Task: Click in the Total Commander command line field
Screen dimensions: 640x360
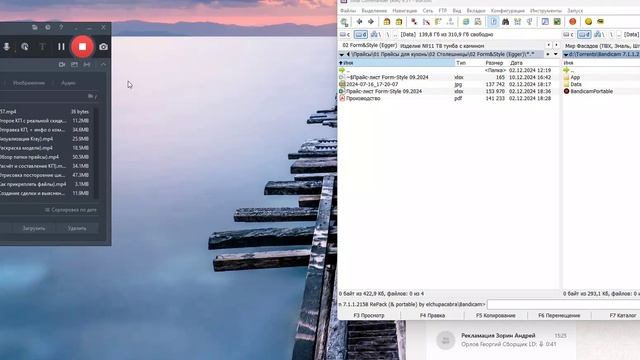Action: (x=564, y=304)
